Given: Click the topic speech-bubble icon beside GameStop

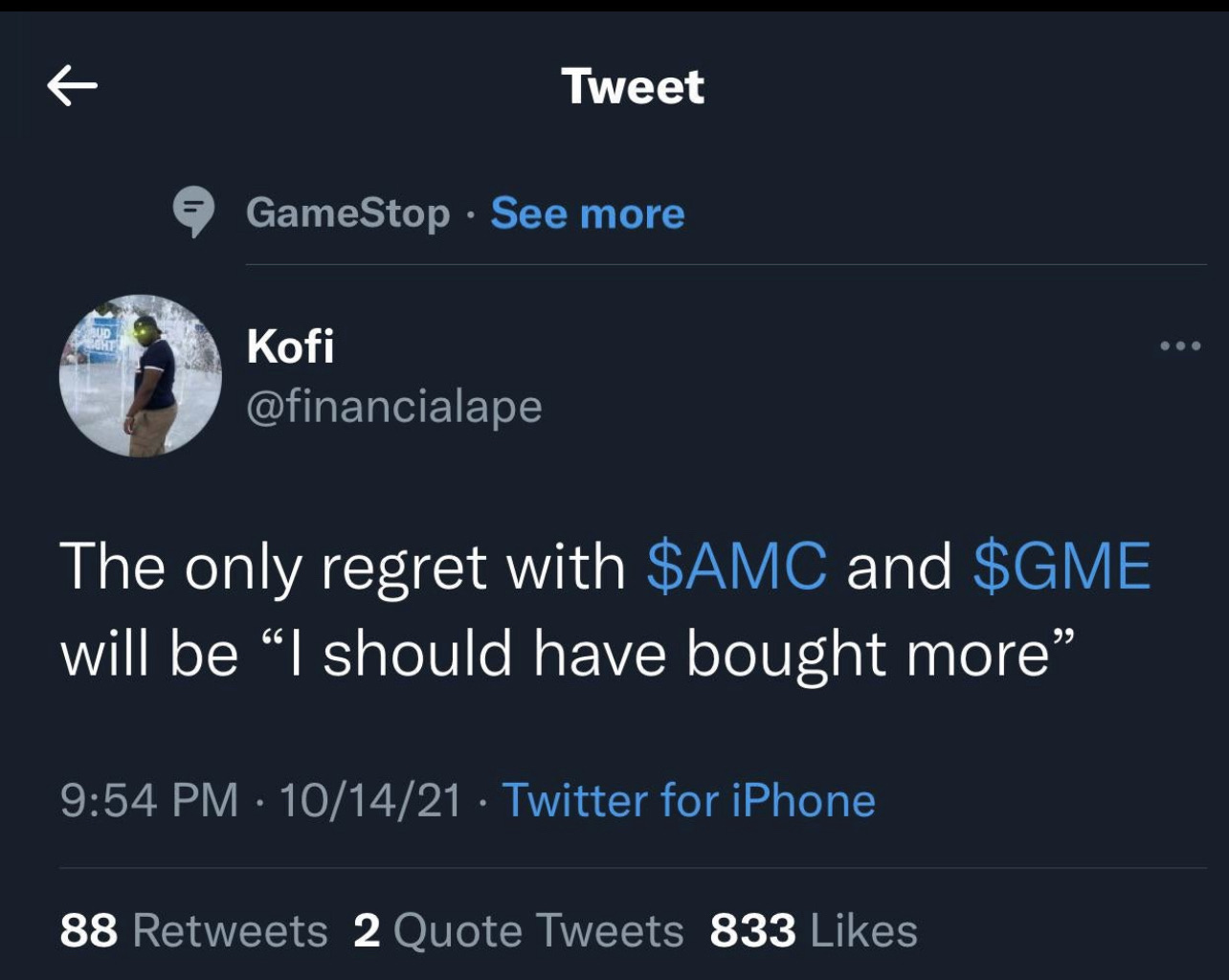Looking at the screenshot, I should tap(194, 212).
